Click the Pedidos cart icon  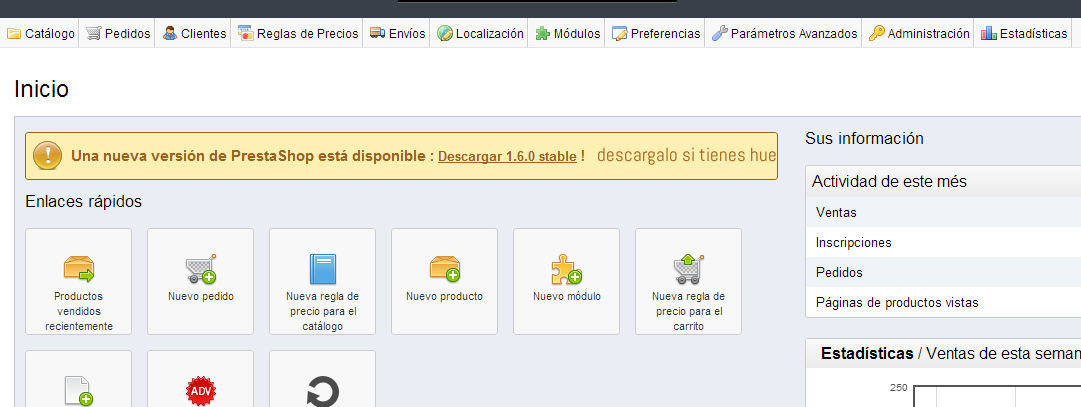(93, 33)
